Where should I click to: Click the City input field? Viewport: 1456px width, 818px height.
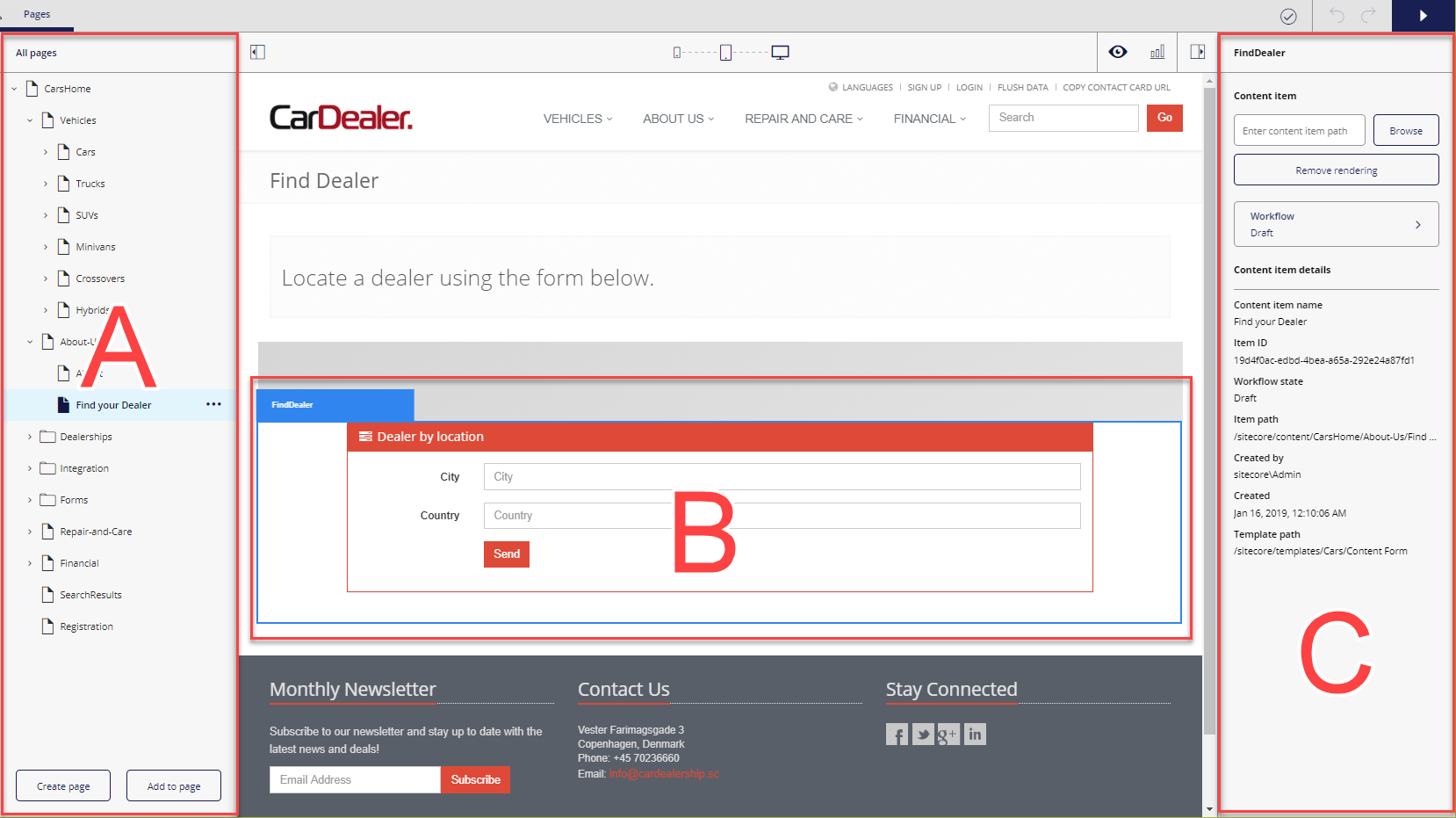(782, 476)
